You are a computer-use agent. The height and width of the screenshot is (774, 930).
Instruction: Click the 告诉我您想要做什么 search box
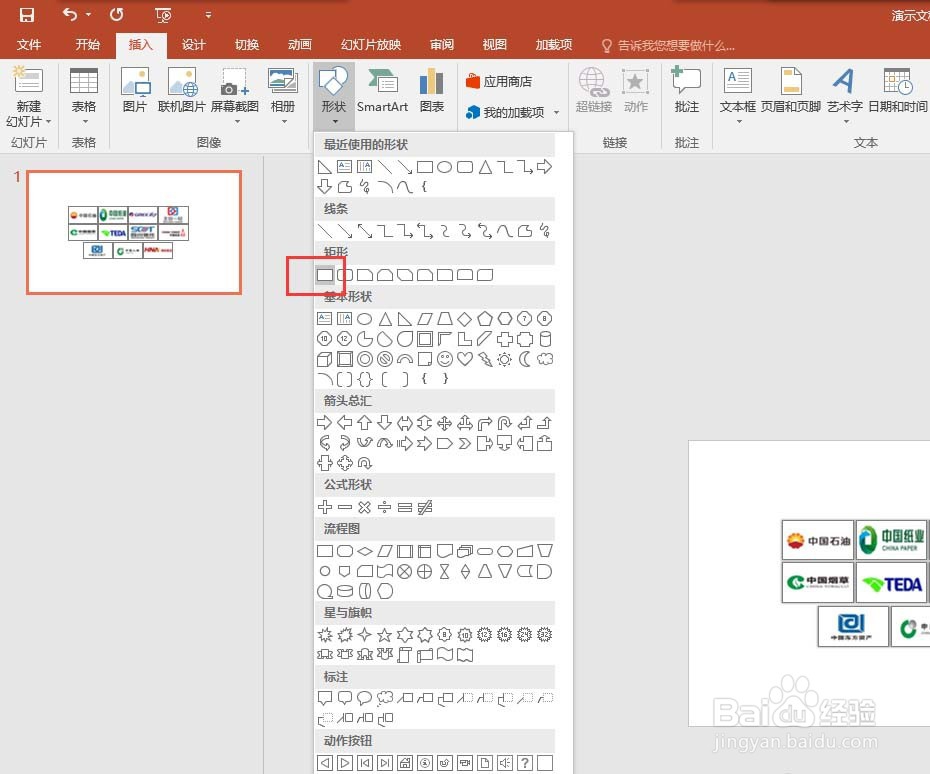pyautogui.click(x=669, y=46)
